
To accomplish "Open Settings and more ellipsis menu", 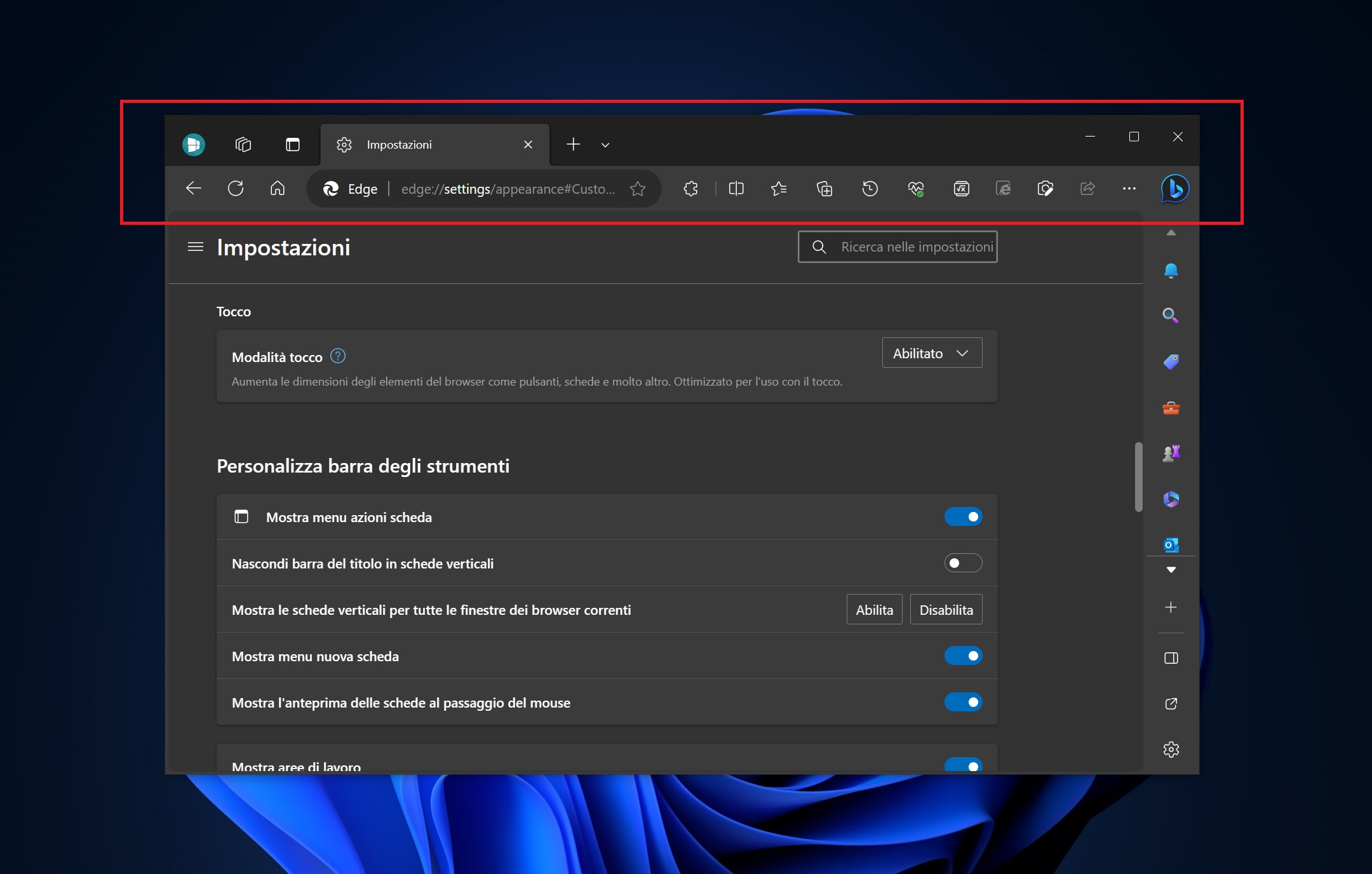I will [1129, 188].
